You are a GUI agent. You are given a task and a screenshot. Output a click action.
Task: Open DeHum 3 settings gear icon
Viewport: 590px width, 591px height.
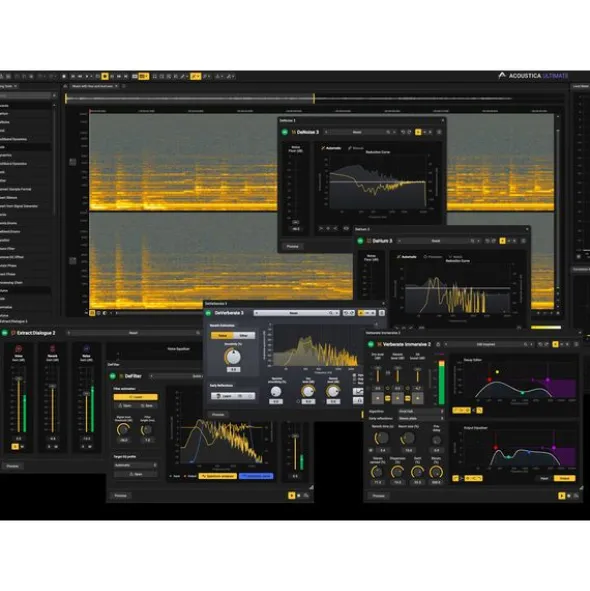(523, 241)
